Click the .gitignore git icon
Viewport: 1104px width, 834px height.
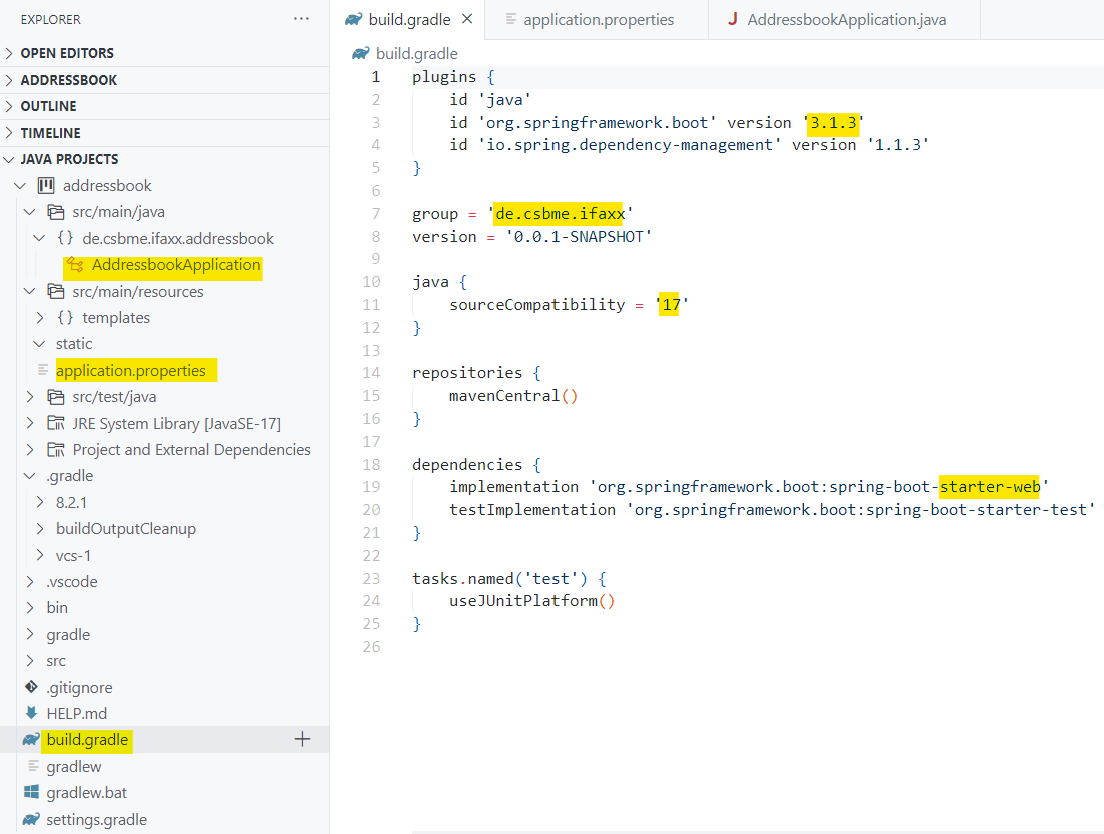click(32, 687)
